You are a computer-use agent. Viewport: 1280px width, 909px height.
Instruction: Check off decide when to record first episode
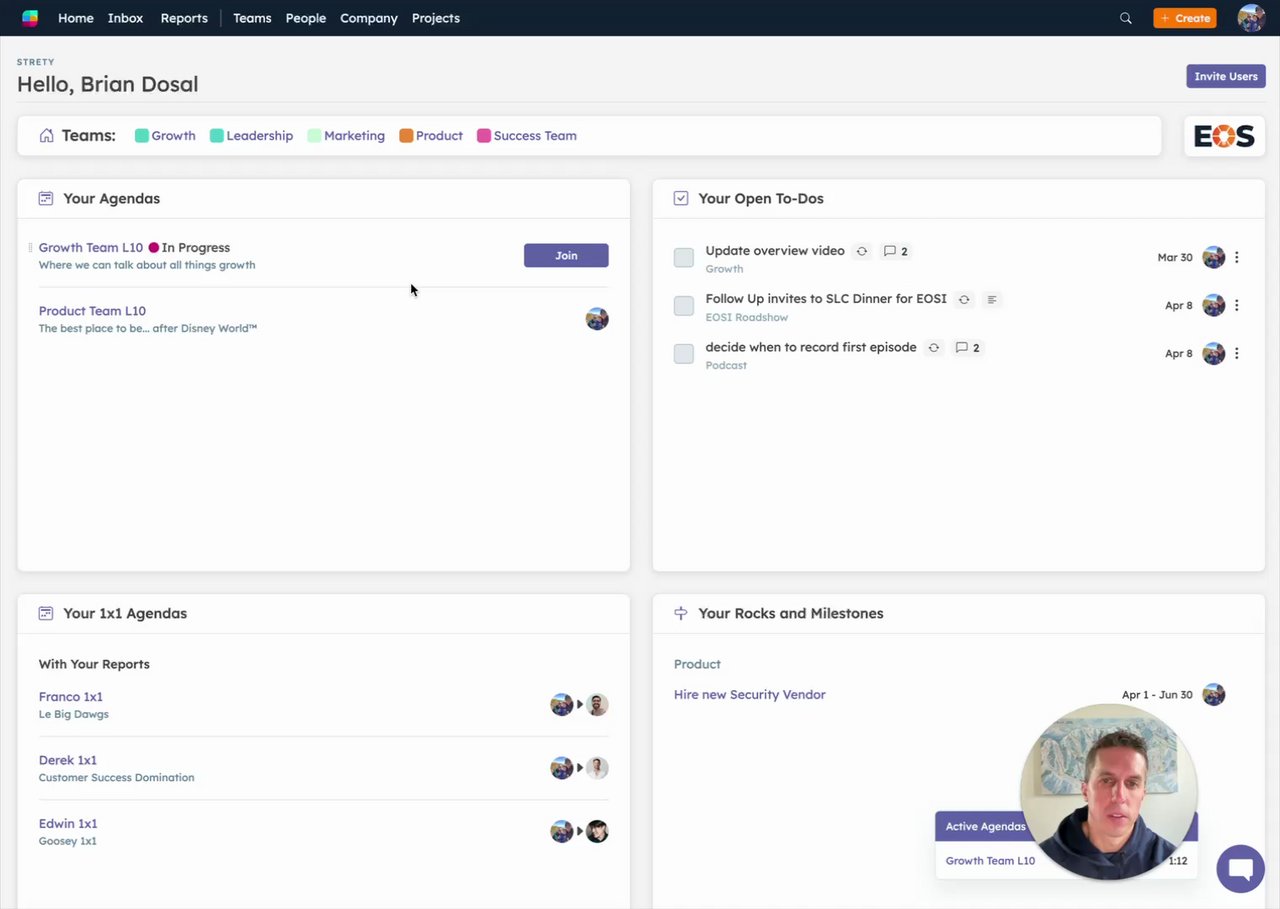click(x=684, y=353)
